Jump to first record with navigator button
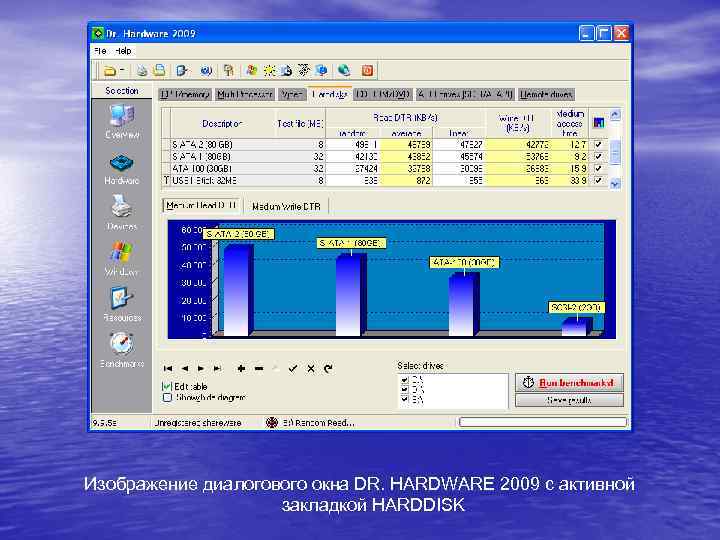Viewport: 720px width, 540px height. (x=168, y=368)
